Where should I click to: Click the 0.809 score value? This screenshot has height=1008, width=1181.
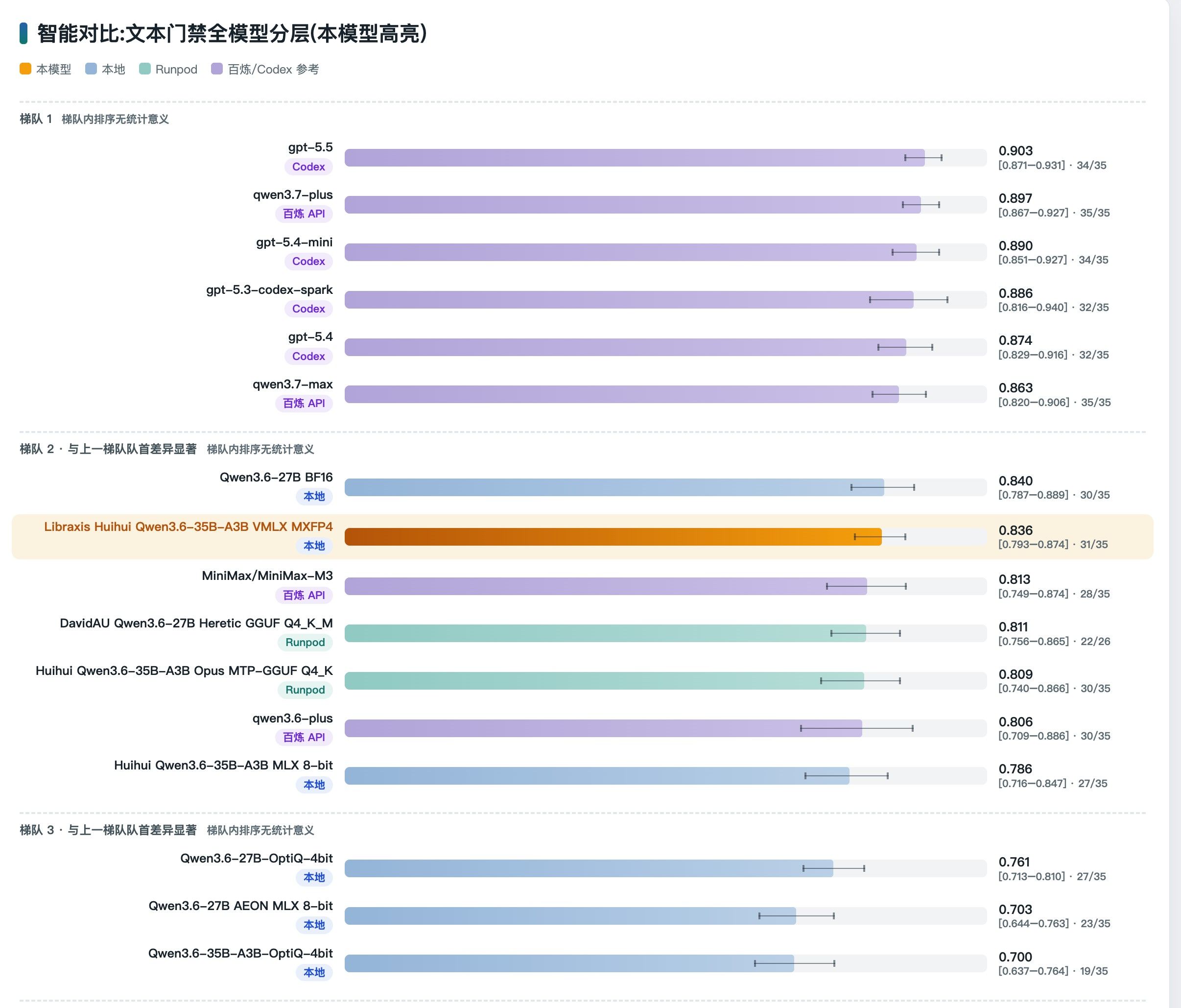pos(1016,674)
